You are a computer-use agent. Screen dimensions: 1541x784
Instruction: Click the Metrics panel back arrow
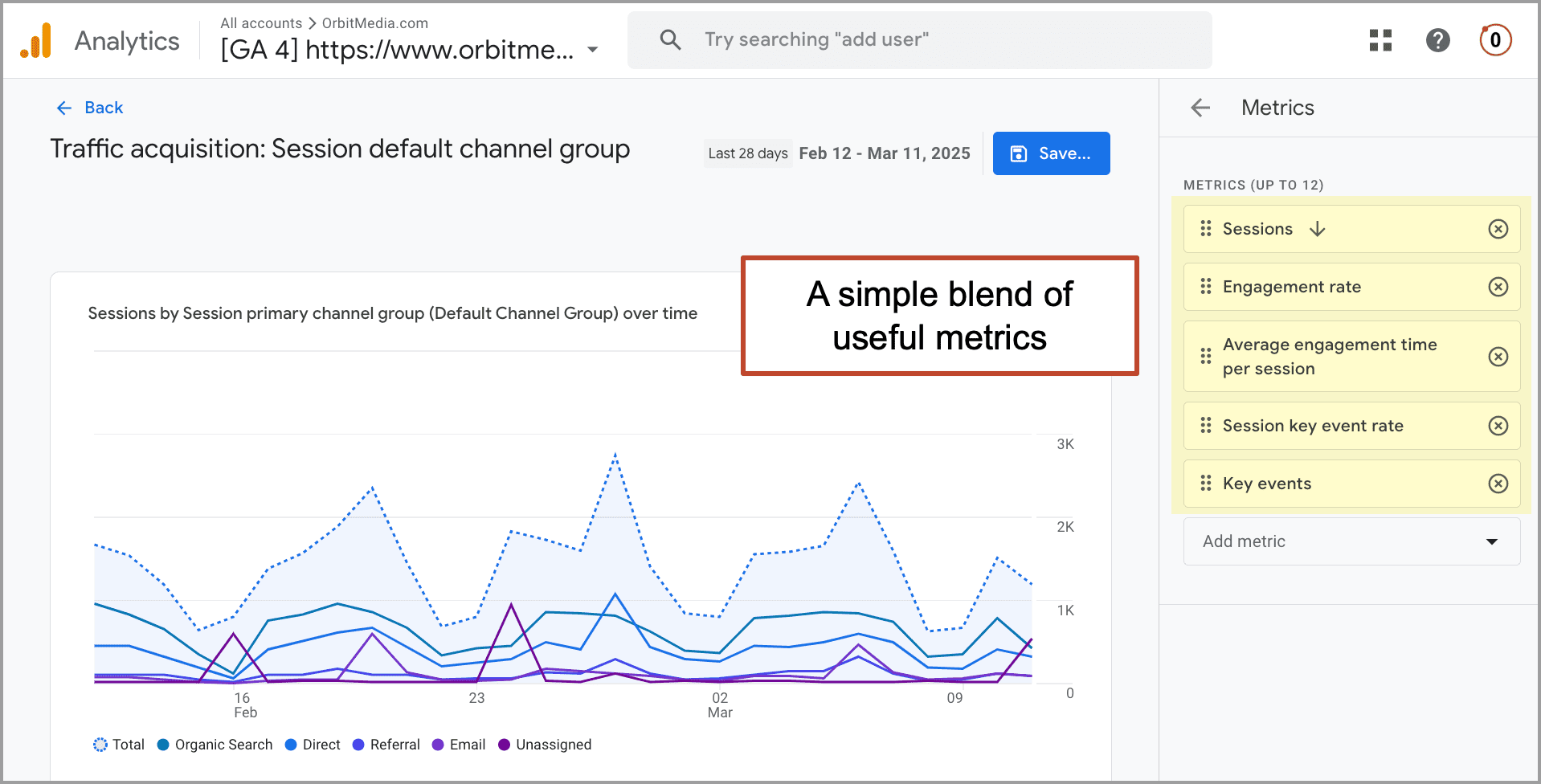1200,108
